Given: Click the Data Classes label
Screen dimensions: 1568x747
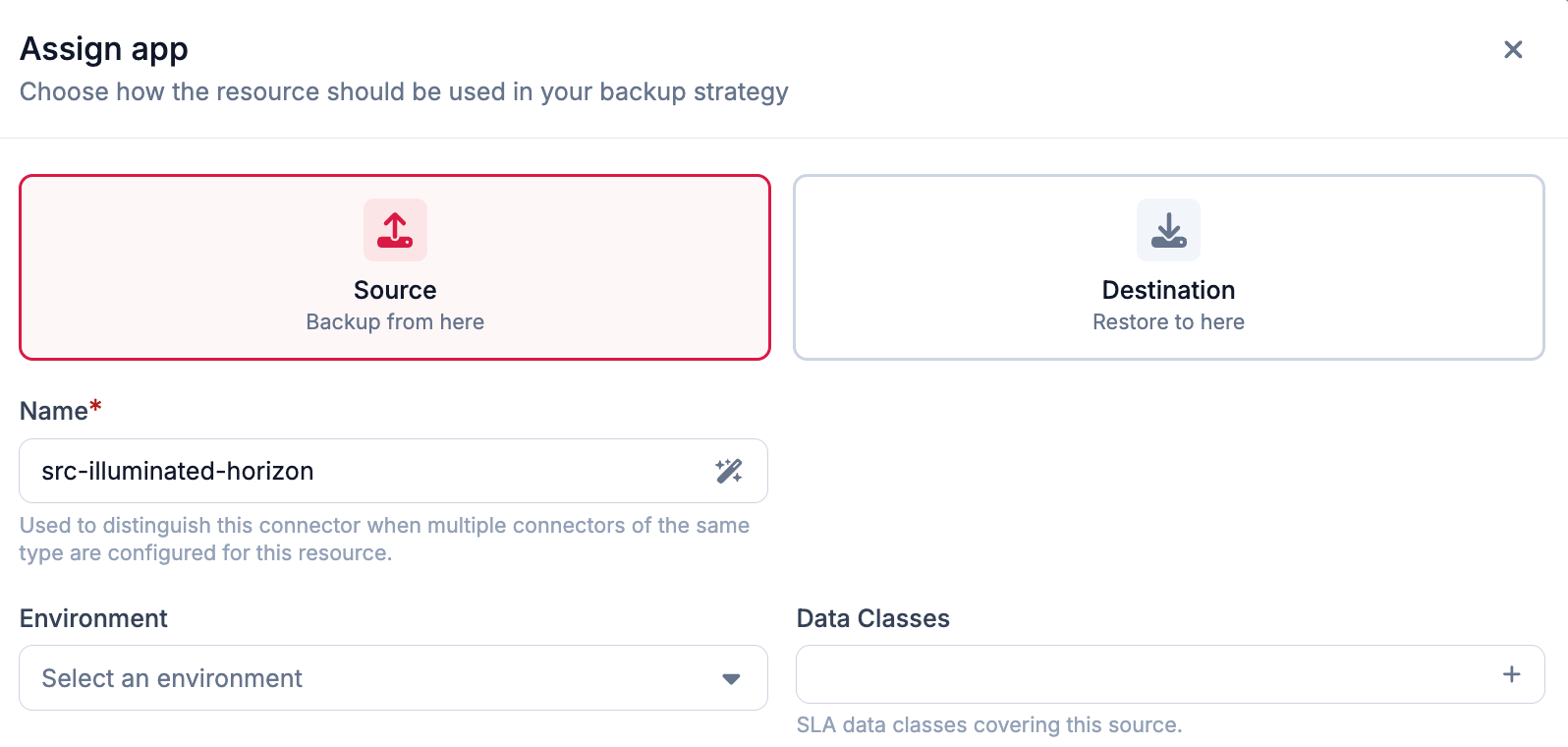Looking at the screenshot, I should (872, 618).
